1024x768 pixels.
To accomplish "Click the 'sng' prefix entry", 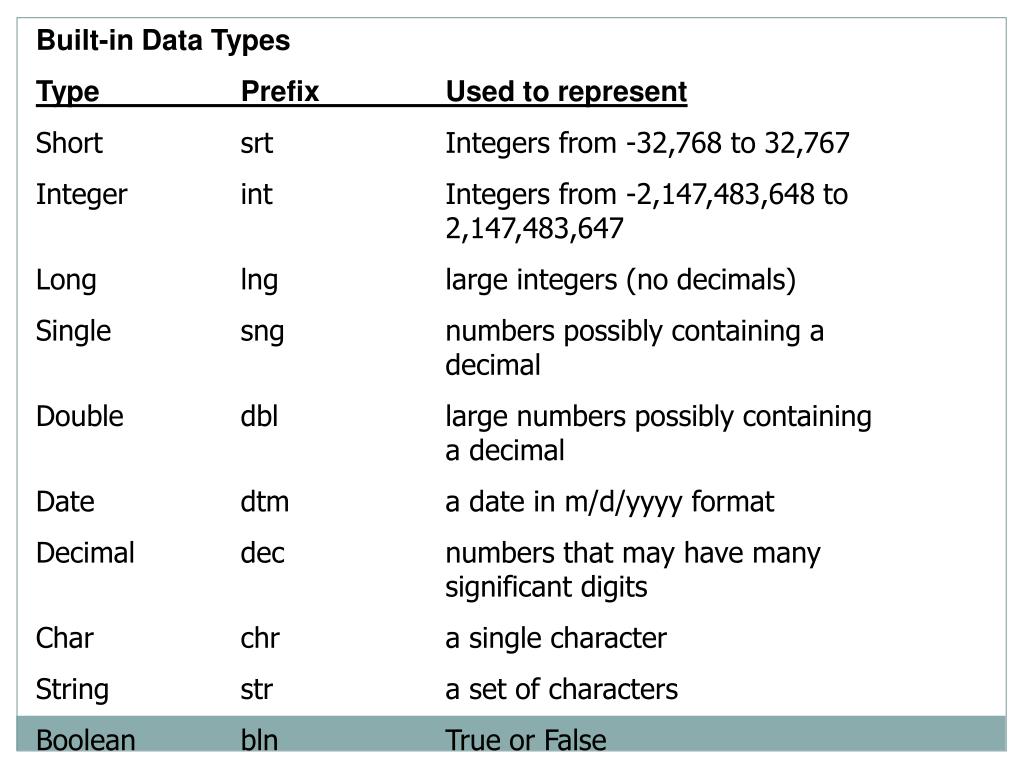I will pos(263,332).
